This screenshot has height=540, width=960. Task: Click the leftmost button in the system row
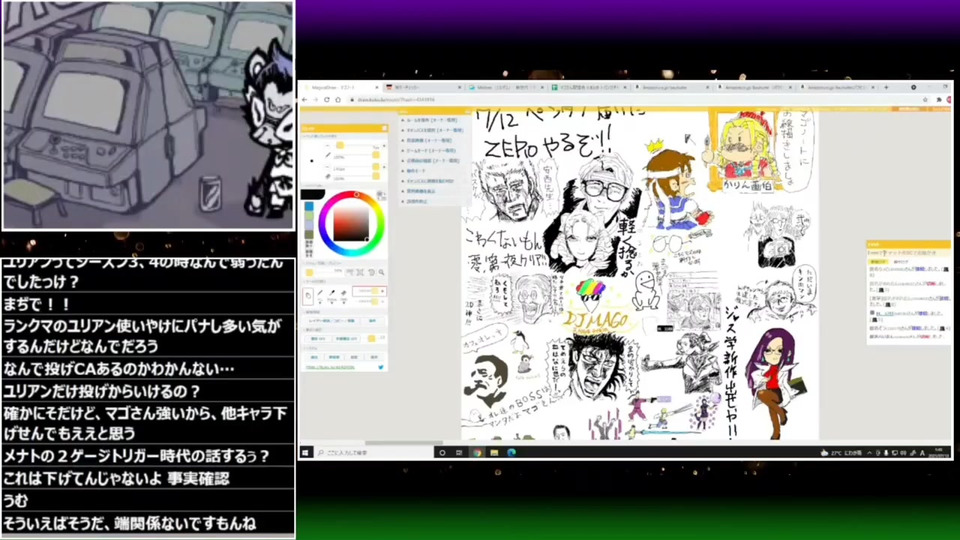pos(314,358)
